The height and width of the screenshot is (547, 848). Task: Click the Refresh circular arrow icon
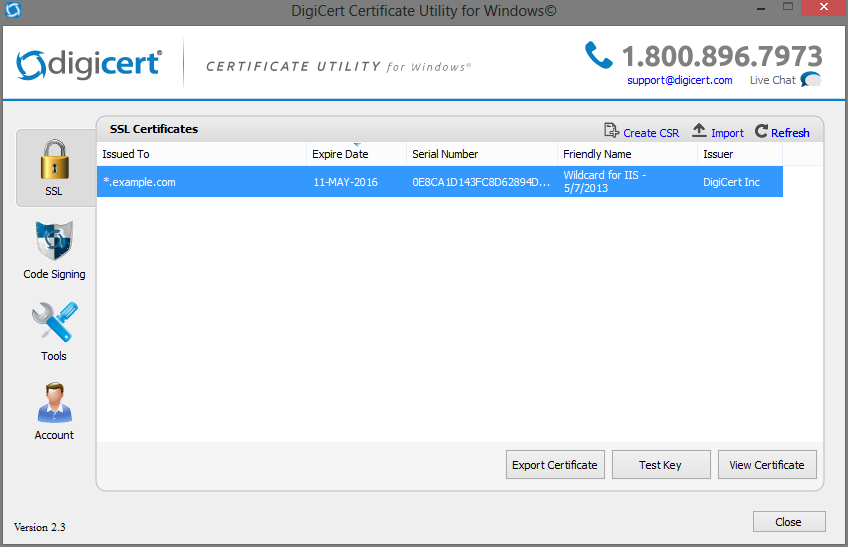tap(761, 131)
